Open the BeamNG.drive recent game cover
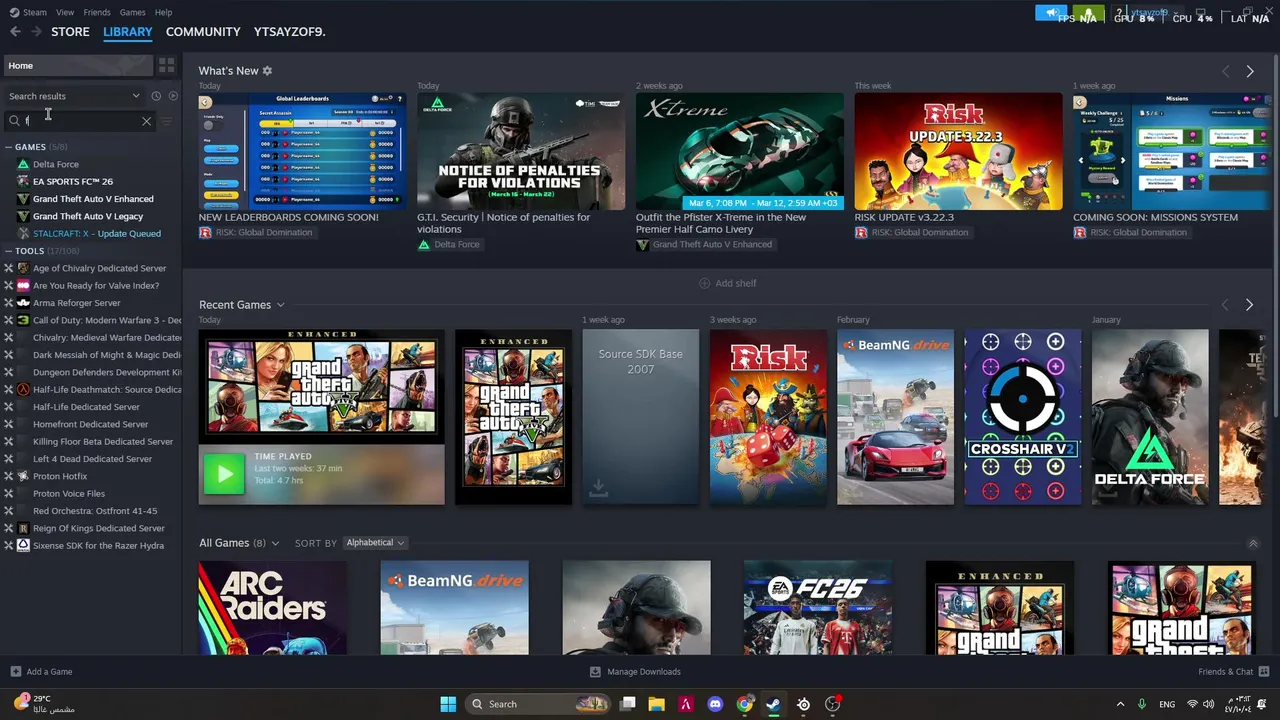Image resolution: width=1280 pixels, height=720 pixels. (895, 417)
